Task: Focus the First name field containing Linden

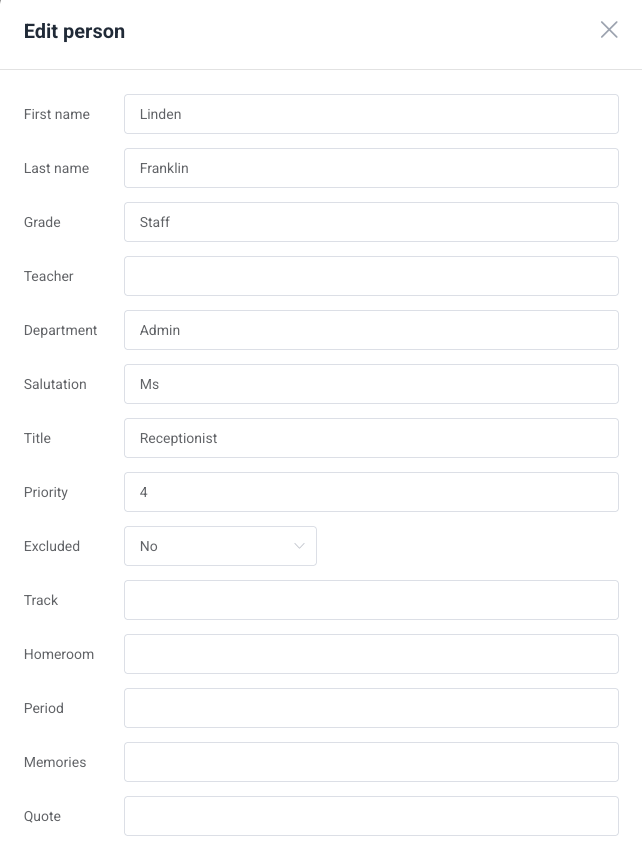Action: (x=371, y=114)
